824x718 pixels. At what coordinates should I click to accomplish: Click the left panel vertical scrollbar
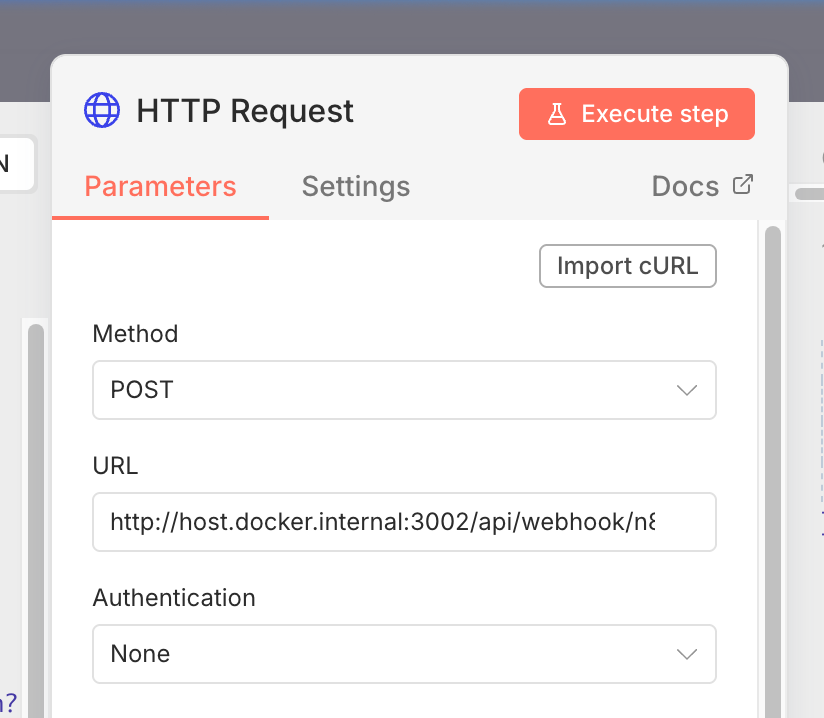tap(36, 520)
